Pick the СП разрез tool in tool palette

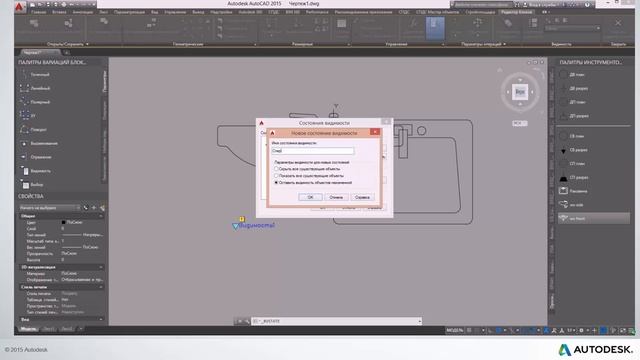coord(575,178)
